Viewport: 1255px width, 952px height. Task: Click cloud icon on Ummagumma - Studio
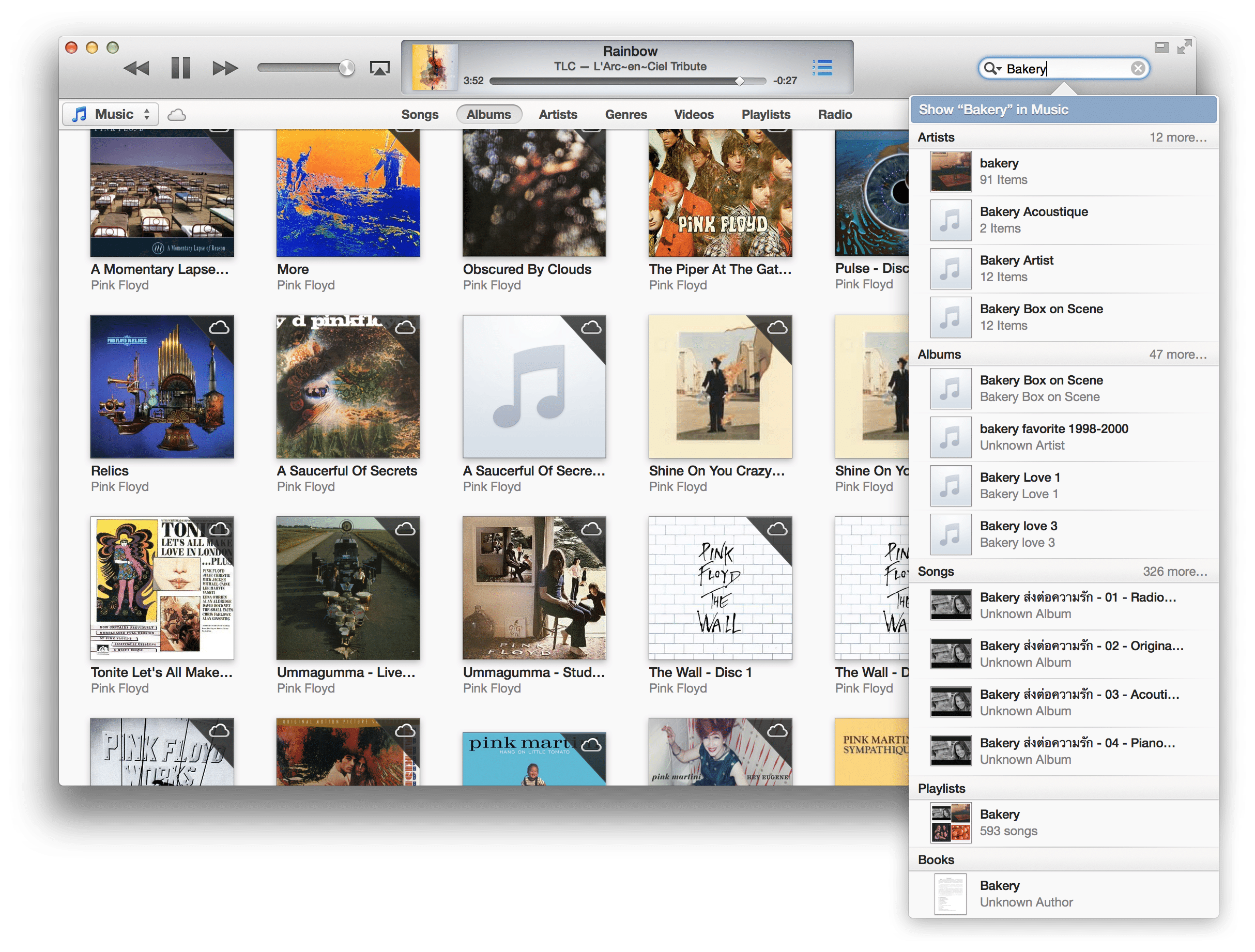592,529
